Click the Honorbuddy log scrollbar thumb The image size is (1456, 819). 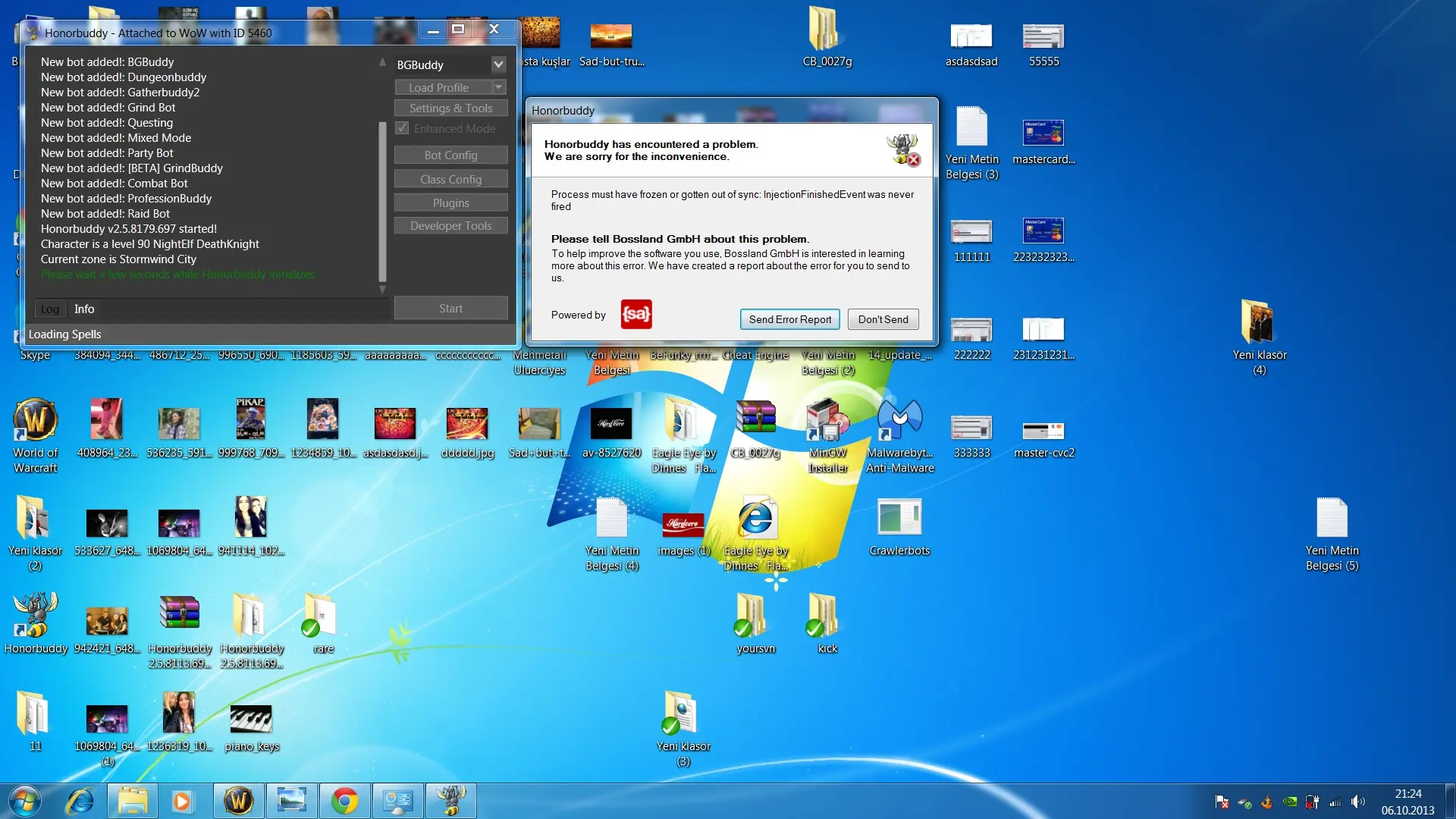(382, 201)
